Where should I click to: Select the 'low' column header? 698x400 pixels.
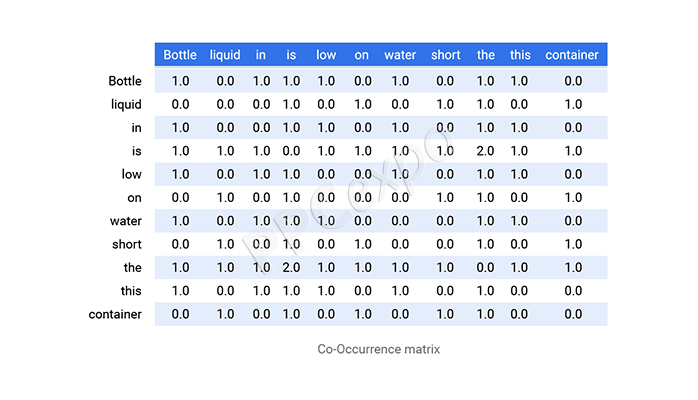326,55
